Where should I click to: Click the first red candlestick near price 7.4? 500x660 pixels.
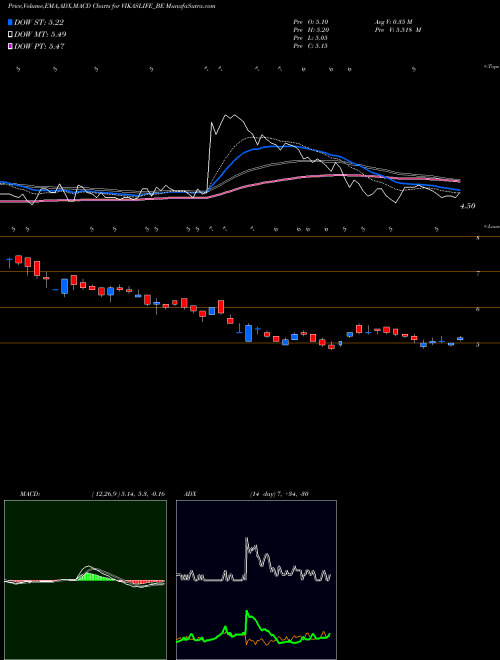(x=18, y=259)
